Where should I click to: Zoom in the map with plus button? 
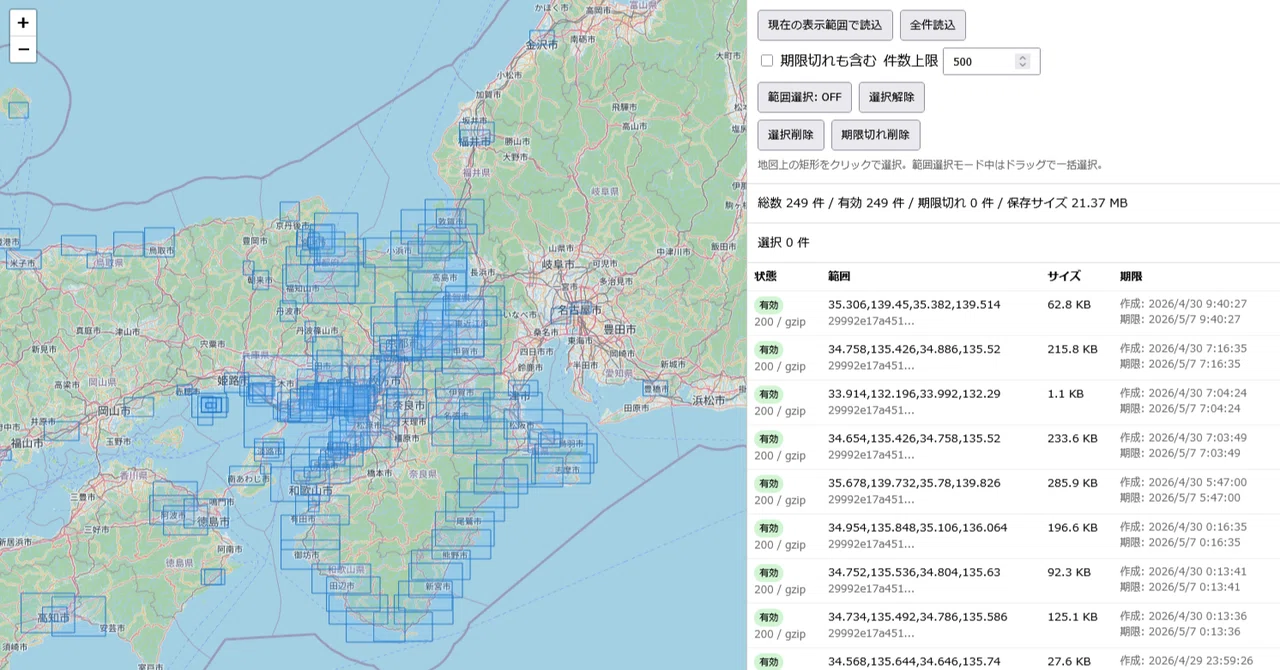pos(23,23)
